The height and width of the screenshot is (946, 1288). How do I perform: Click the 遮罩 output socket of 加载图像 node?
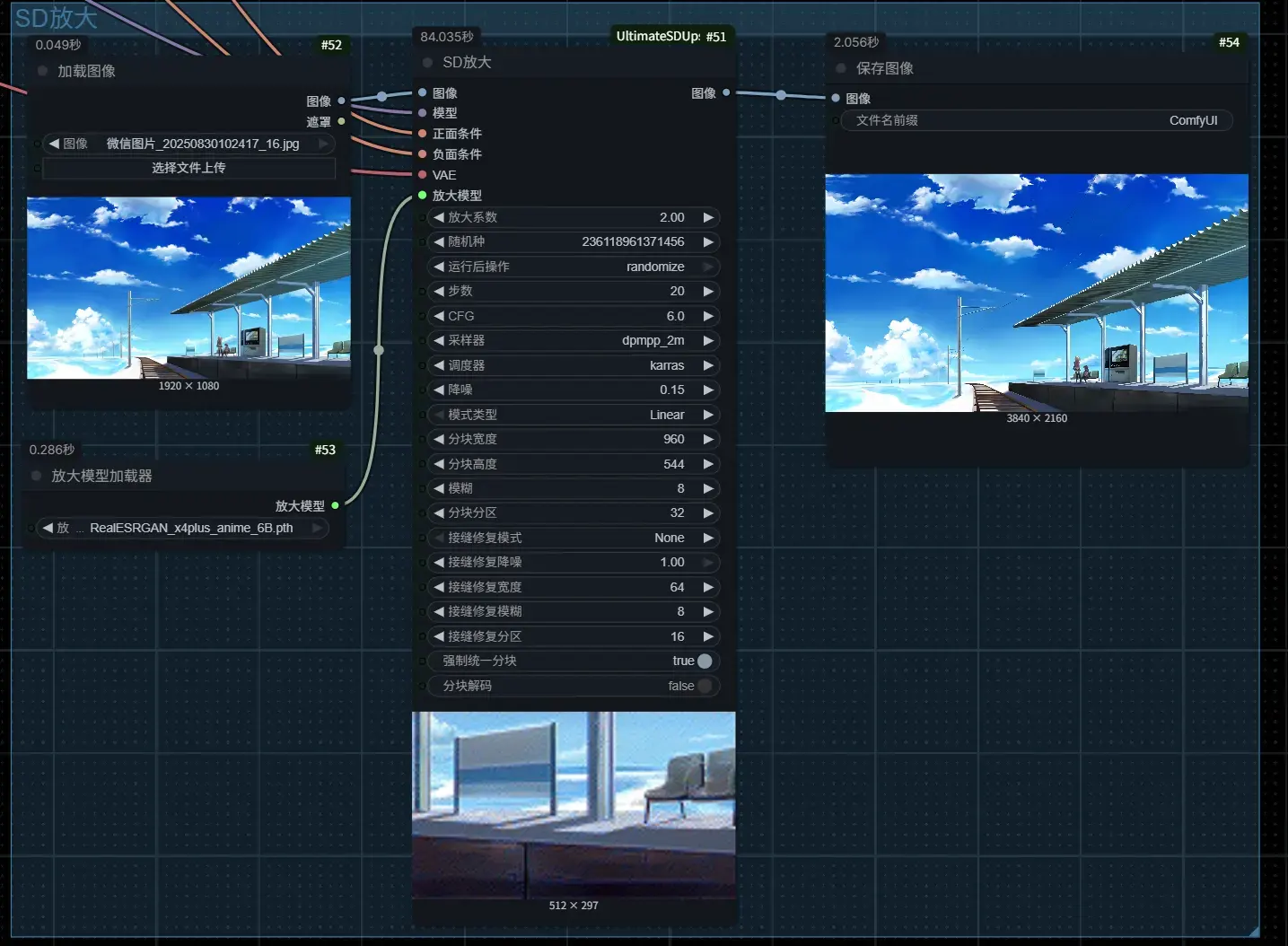coord(341,121)
